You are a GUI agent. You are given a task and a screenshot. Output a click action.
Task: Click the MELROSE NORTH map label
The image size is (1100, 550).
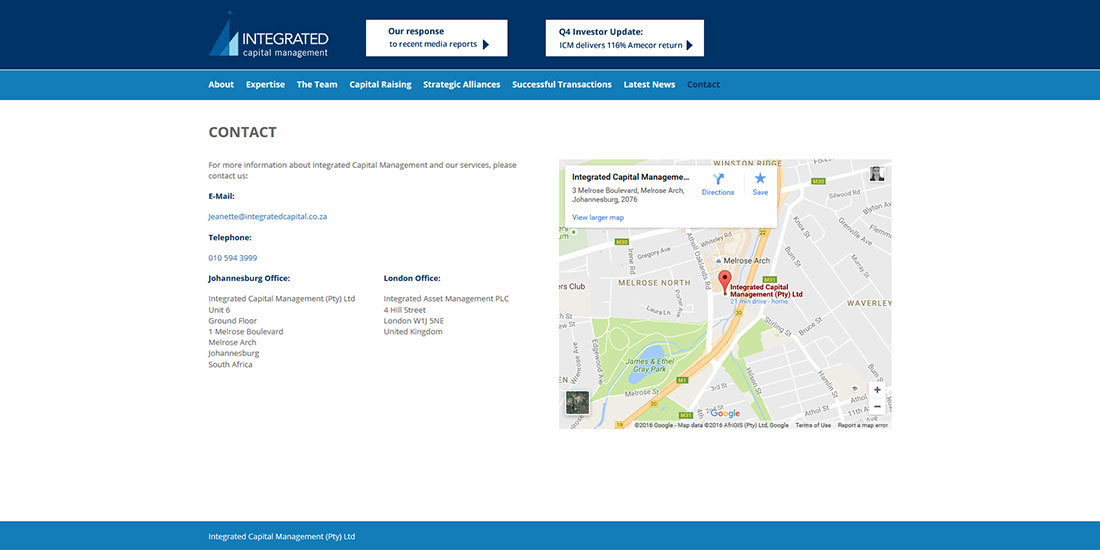pos(654,283)
